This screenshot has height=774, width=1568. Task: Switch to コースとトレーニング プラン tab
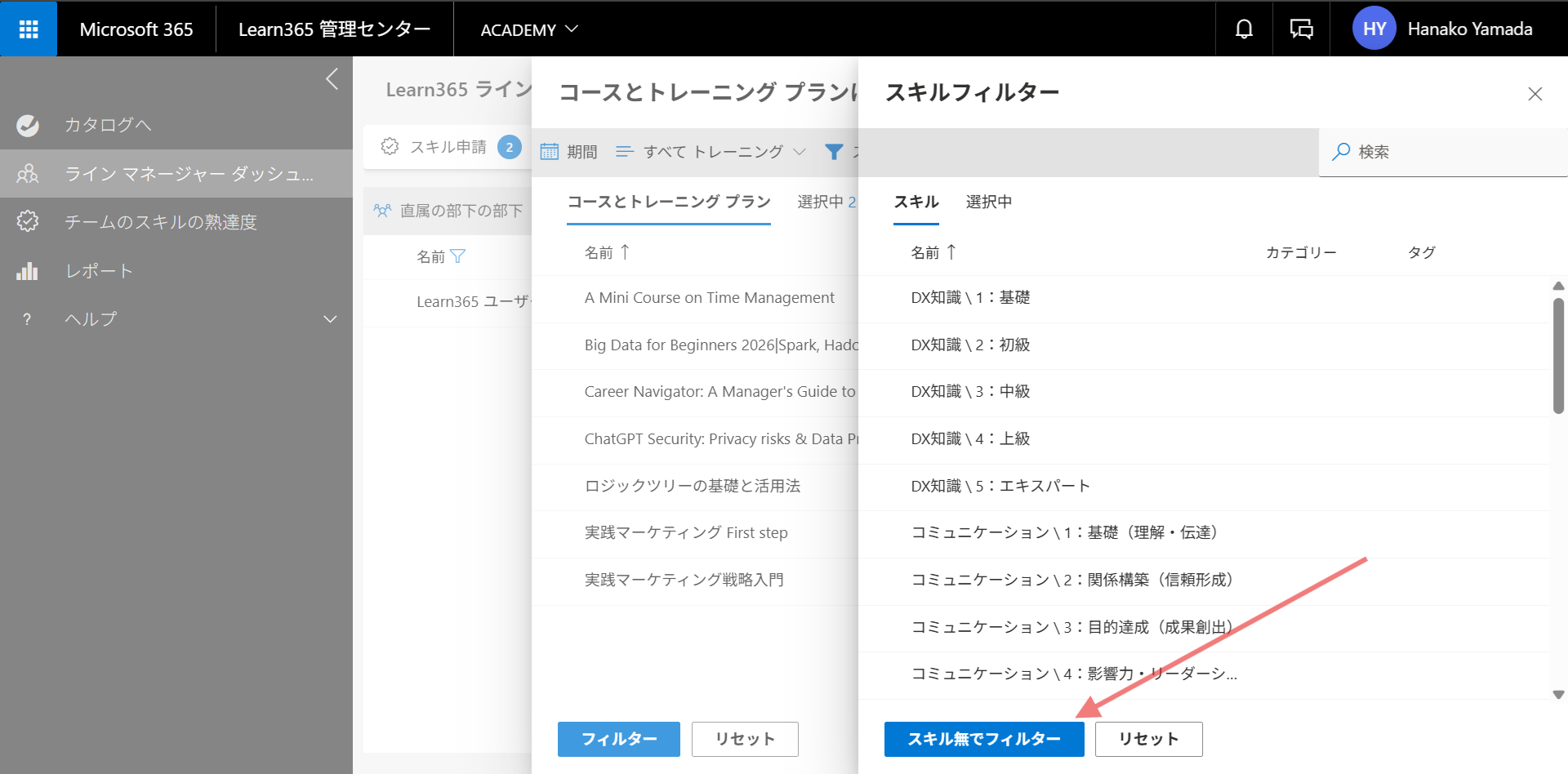[669, 202]
